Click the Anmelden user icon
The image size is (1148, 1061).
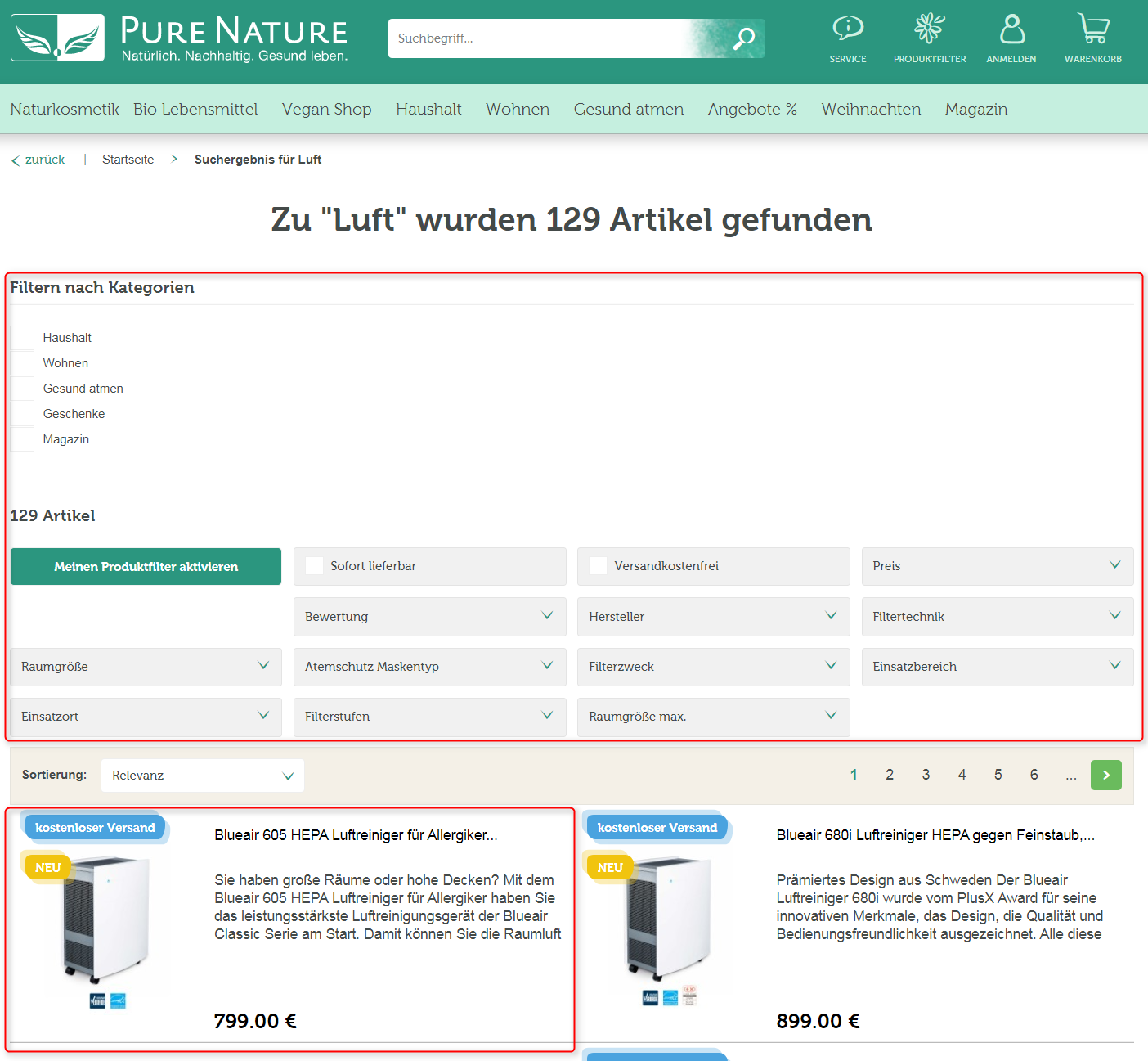(x=1011, y=30)
